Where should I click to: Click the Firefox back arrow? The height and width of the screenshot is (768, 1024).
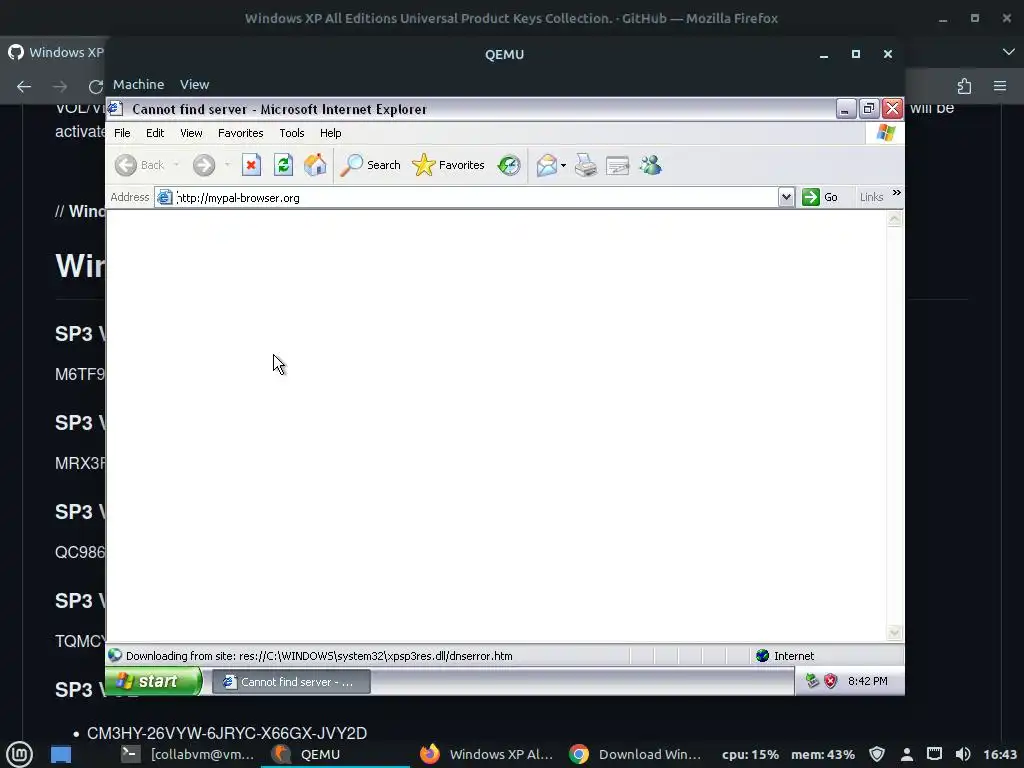(24, 86)
